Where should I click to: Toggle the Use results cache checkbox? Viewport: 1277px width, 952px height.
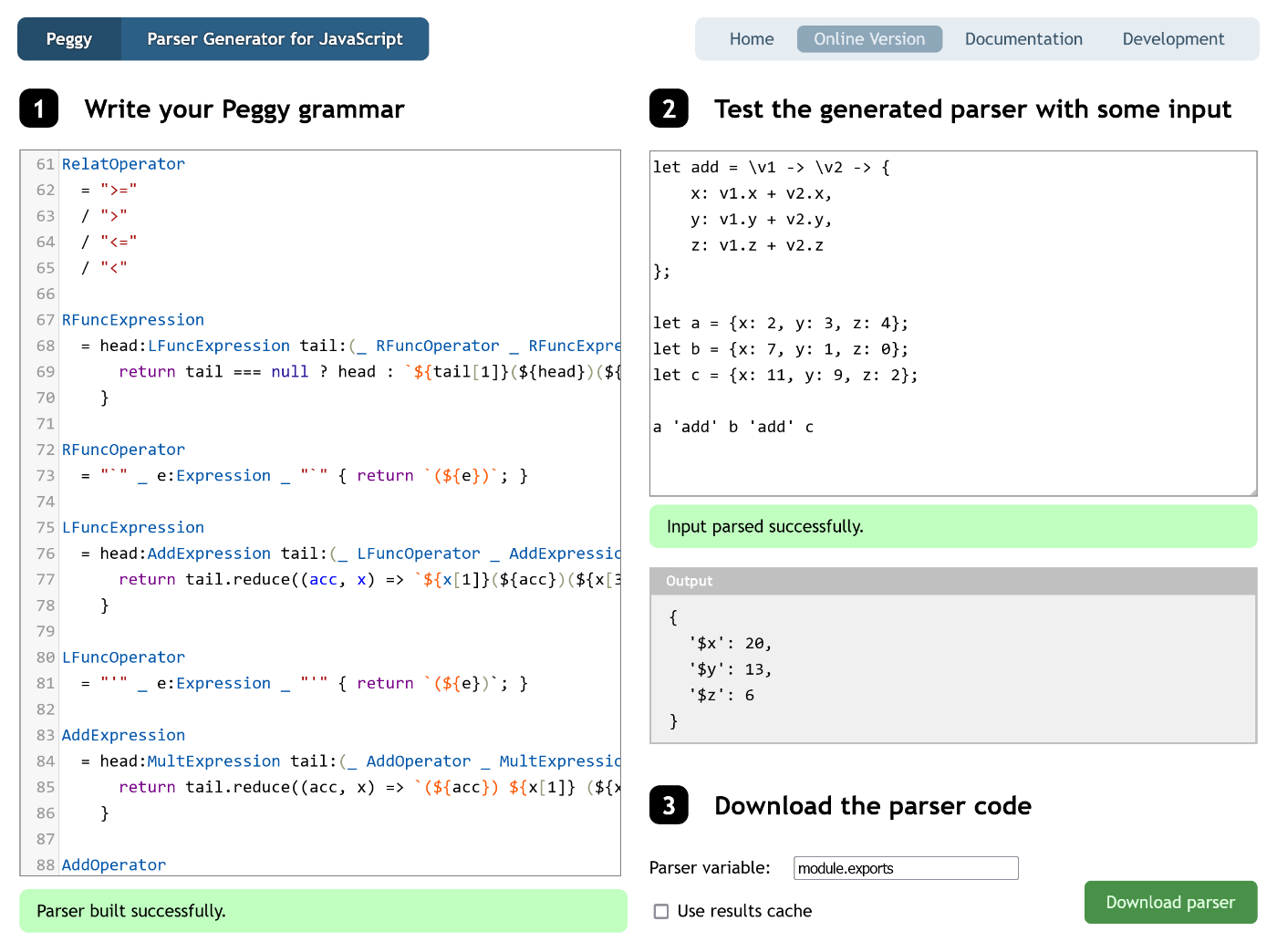(x=661, y=911)
